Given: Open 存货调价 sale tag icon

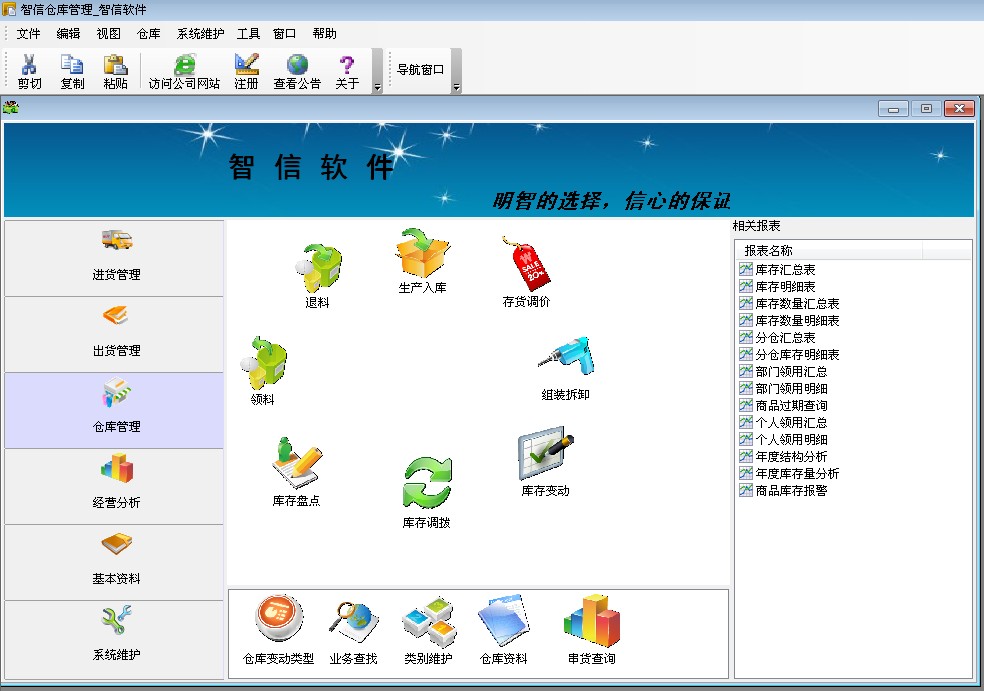Looking at the screenshot, I should pyautogui.click(x=527, y=272).
